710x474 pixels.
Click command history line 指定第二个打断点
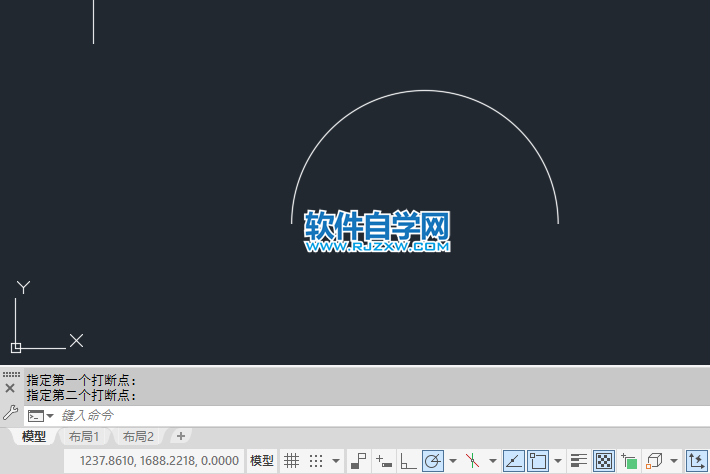click(x=82, y=395)
